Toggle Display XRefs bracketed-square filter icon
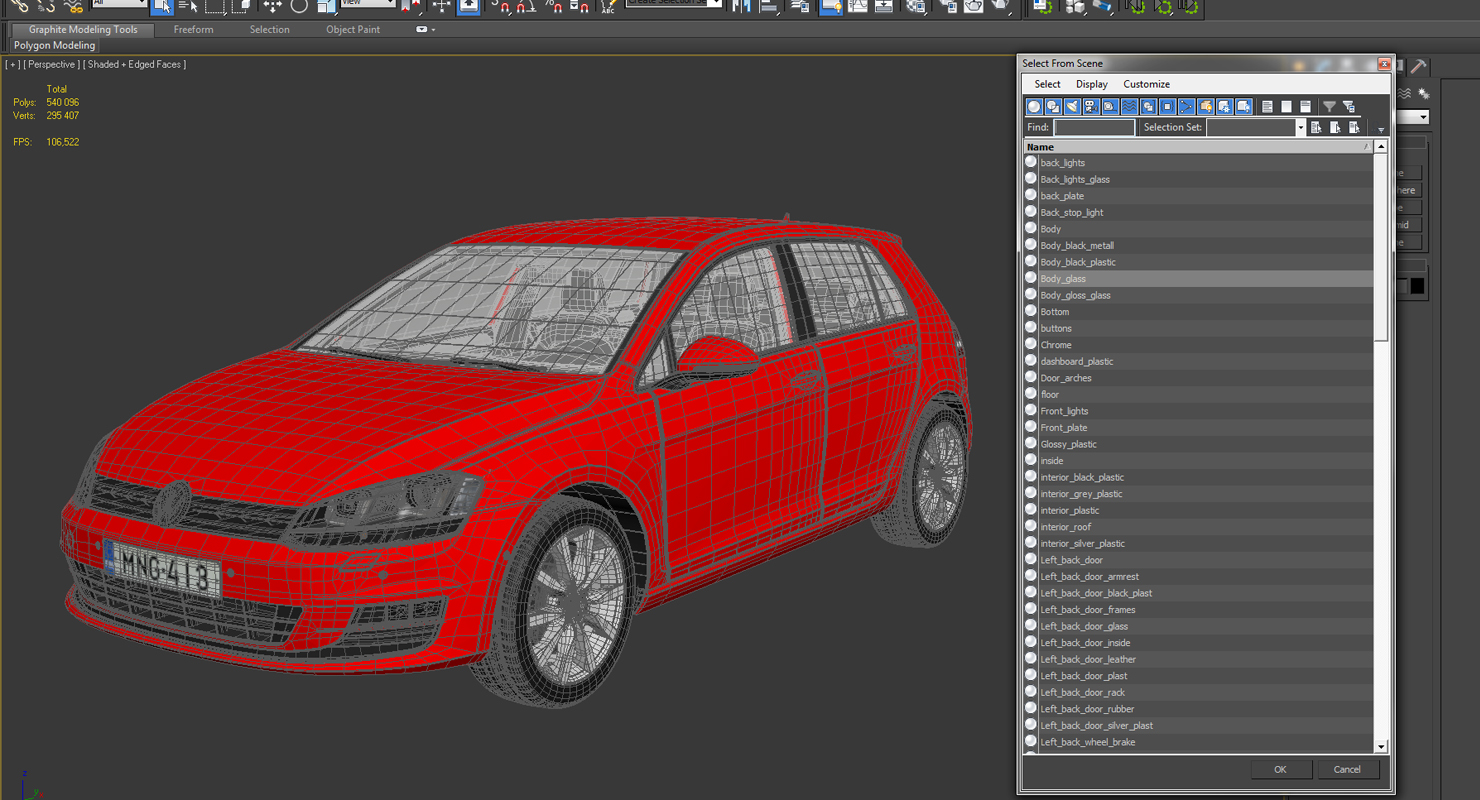The height and width of the screenshot is (800, 1480). 1168,106
